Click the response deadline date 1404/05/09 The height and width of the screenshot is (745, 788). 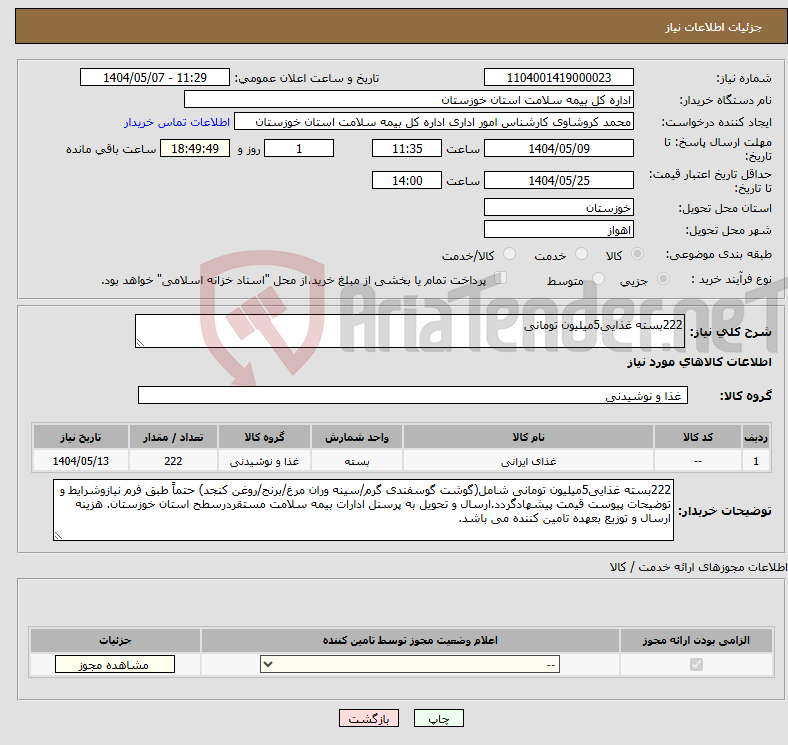558,148
